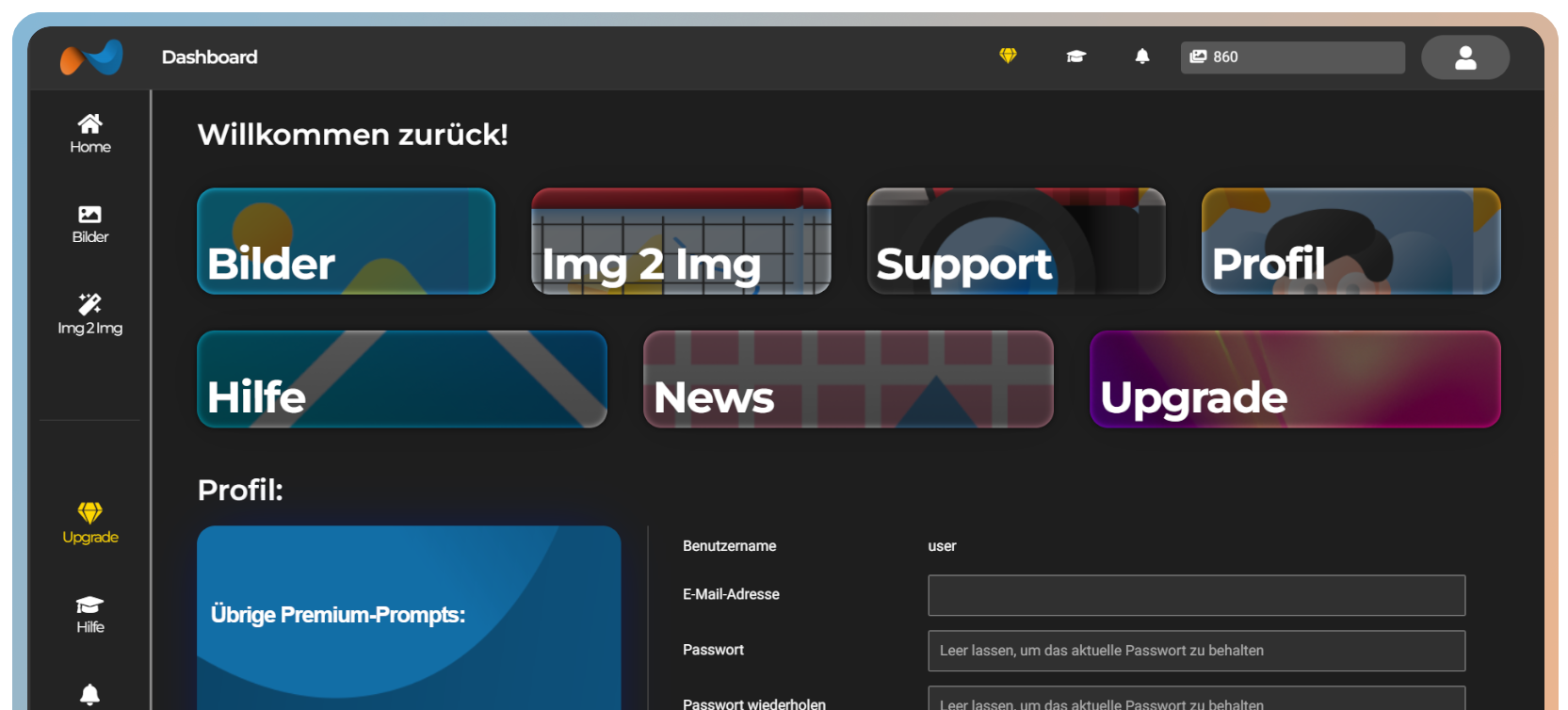The width and height of the screenshot is (1568, 710).
Task: Open Bilder in the left sidebar
Action: point(90,224)
